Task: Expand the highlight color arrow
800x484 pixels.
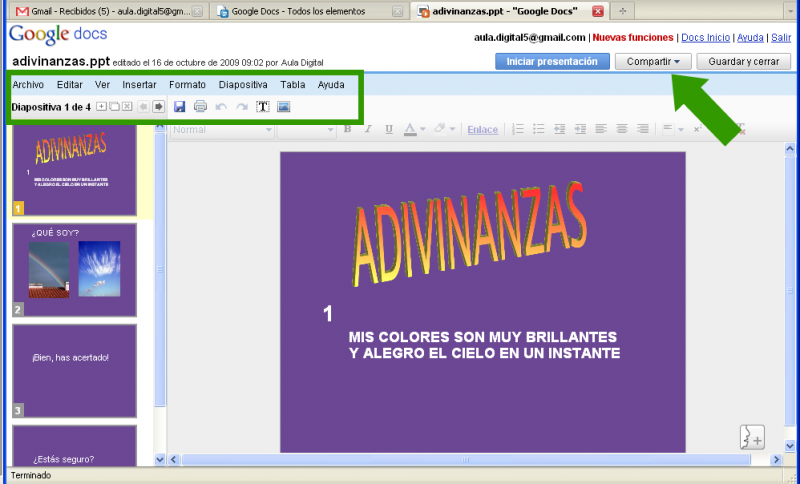Action: (x=452, y=130)
